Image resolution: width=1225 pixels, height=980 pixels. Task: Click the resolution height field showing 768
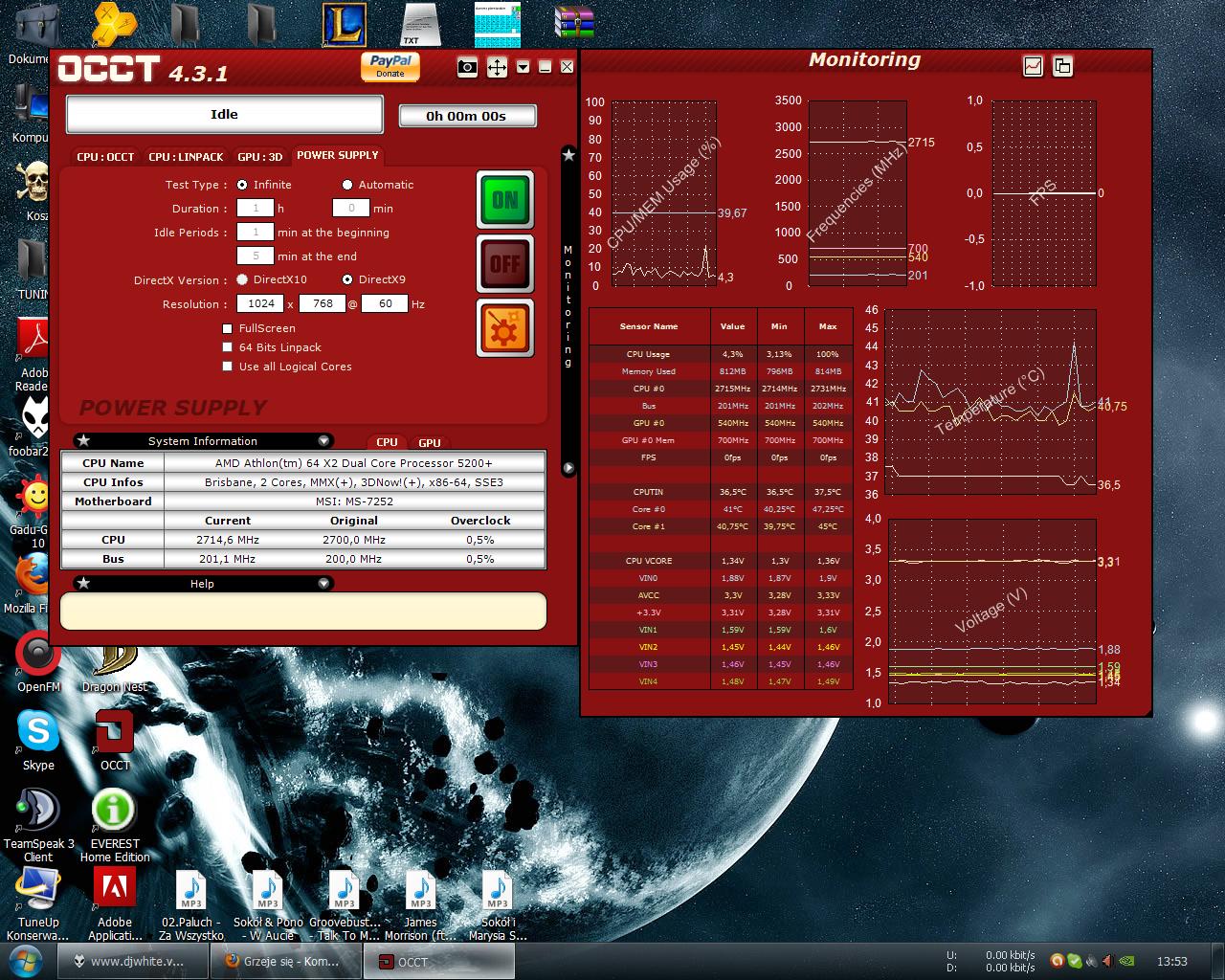point(323,303)
